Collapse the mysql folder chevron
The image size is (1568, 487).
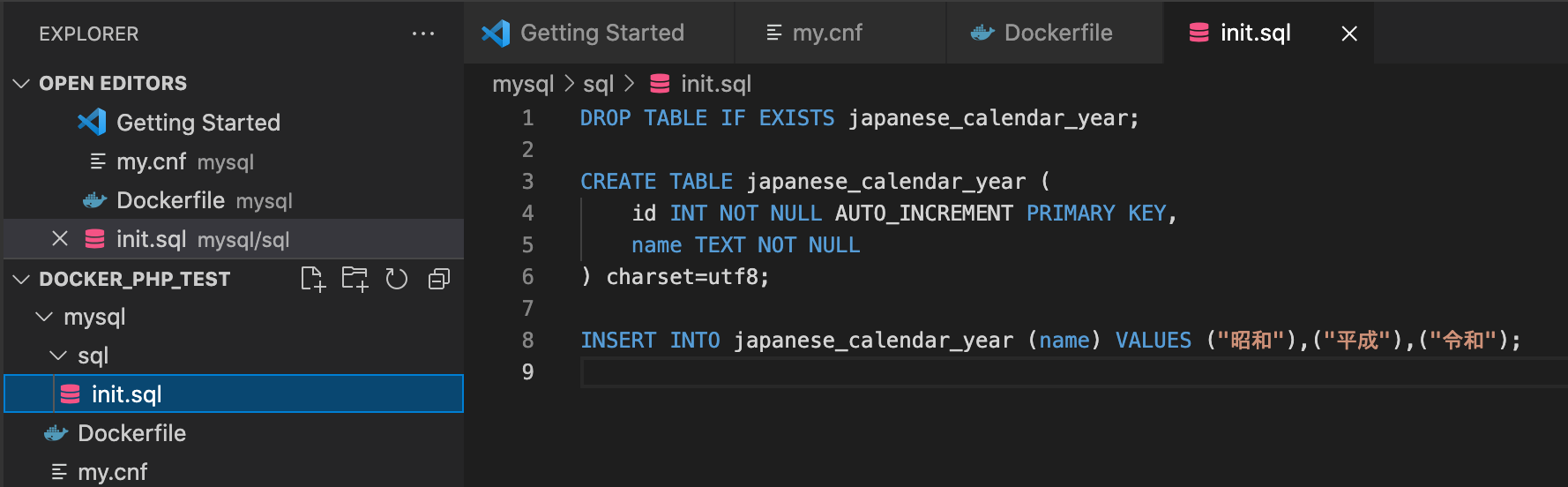coord(44,317)
